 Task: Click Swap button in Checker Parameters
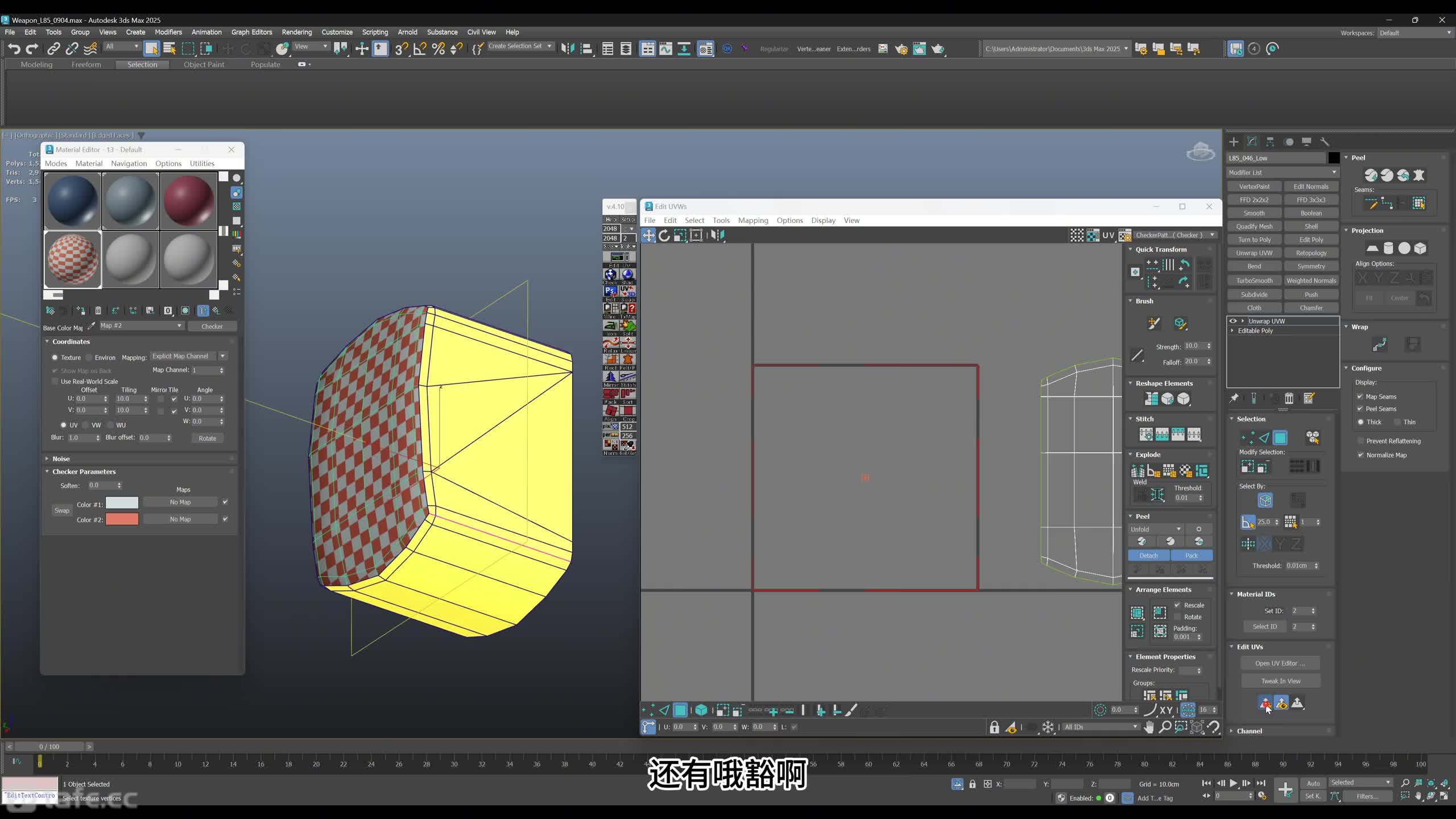click(x=62, y=510)
